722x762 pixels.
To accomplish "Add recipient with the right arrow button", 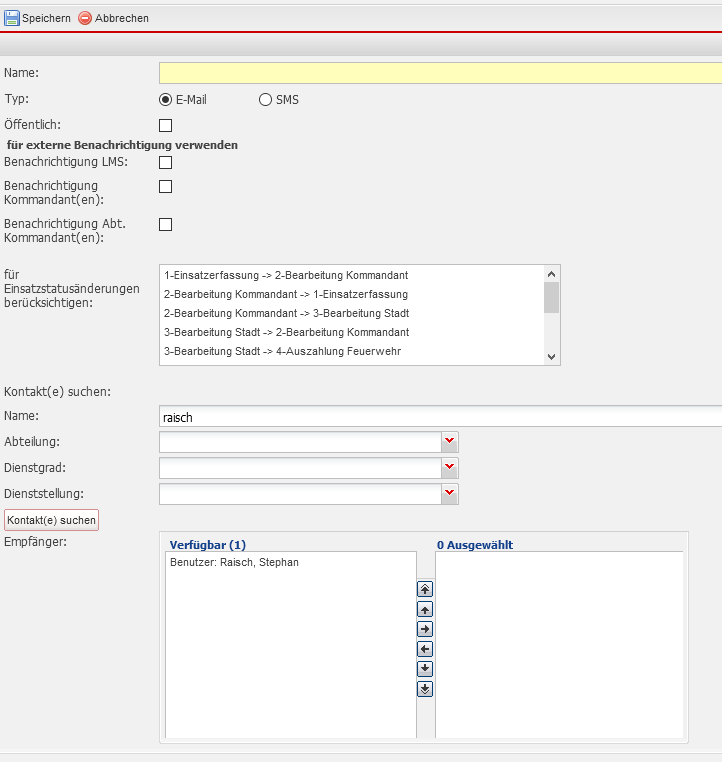I will pos(425,629).
